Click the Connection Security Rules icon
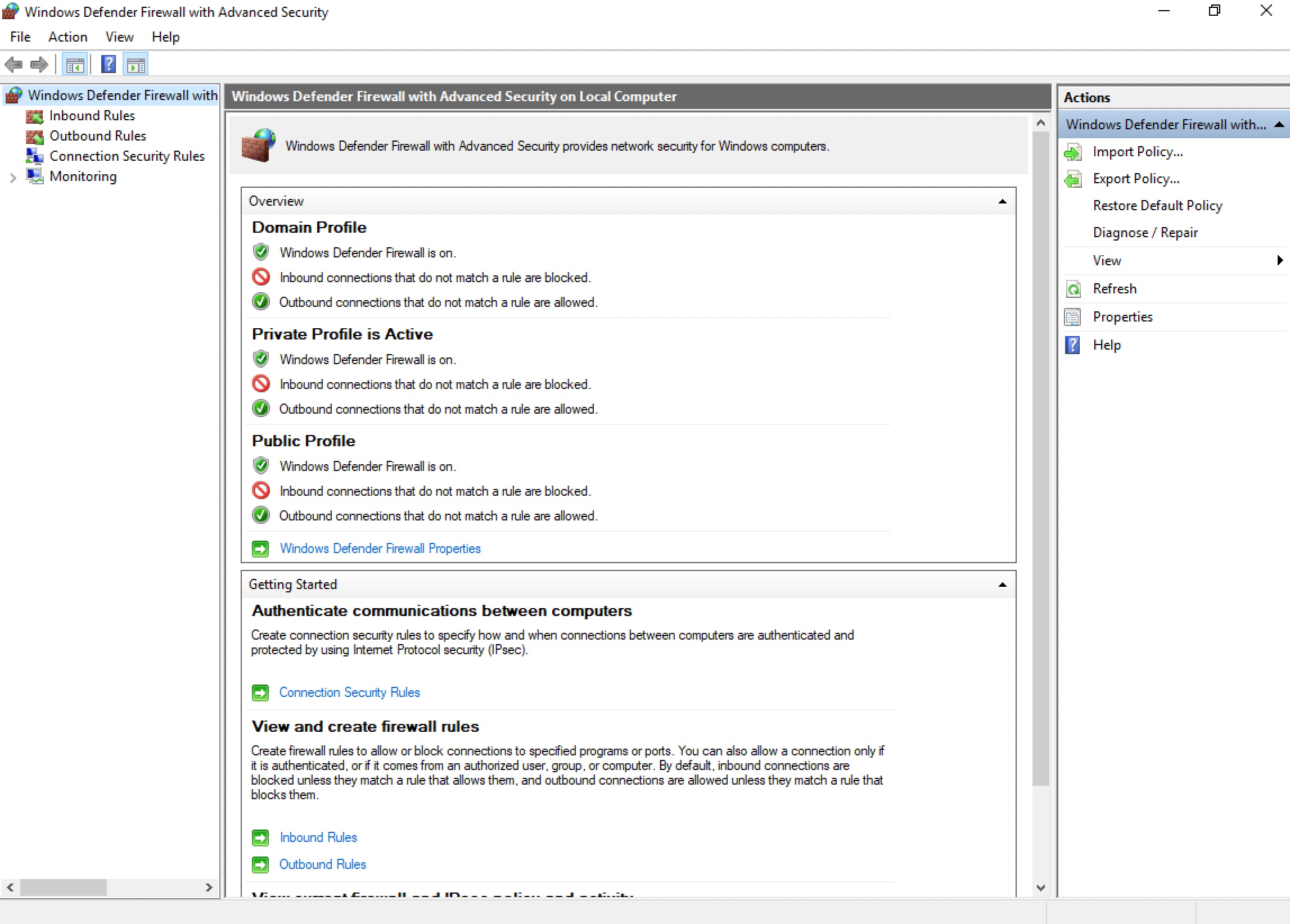This screenshot has height=924, width=1290. pyautogui.click(x=33, y=155)
